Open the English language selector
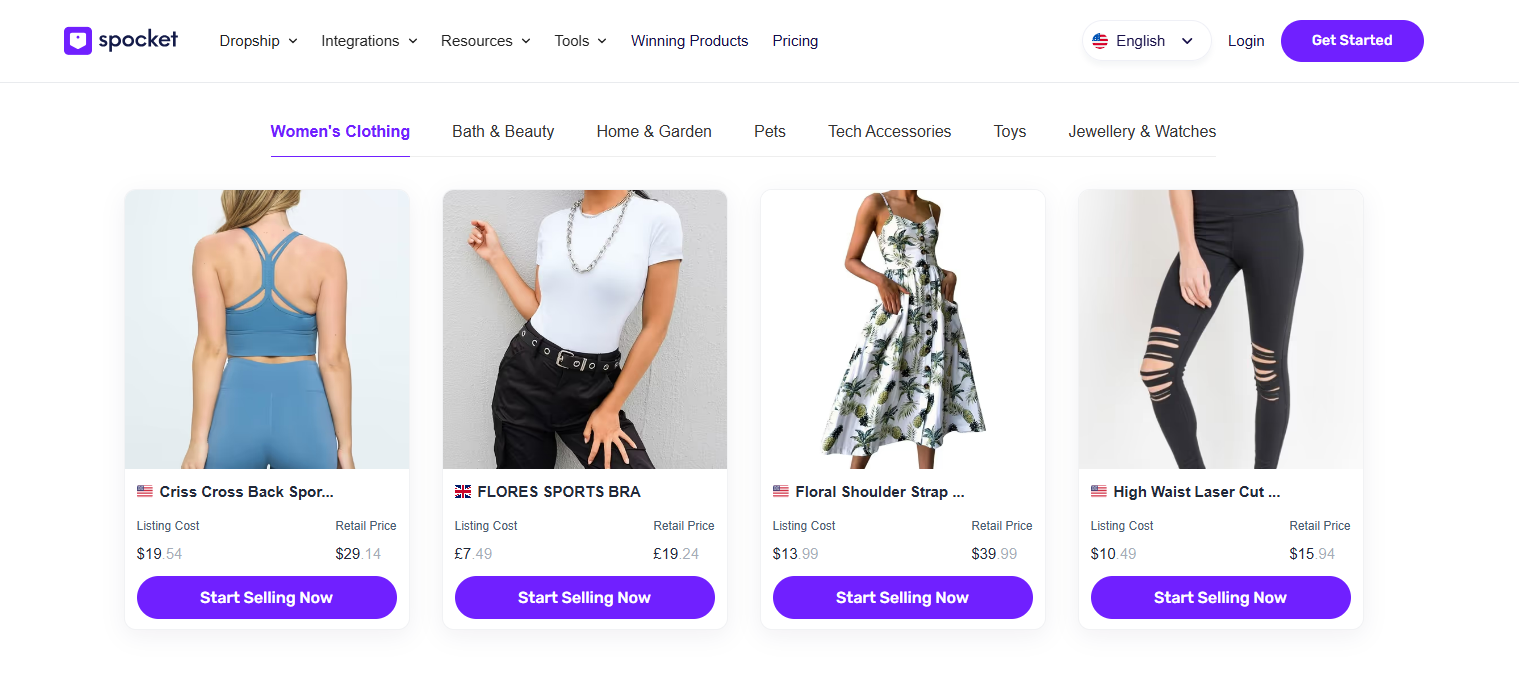1519x675 pixels. [x=1145, y=40]
